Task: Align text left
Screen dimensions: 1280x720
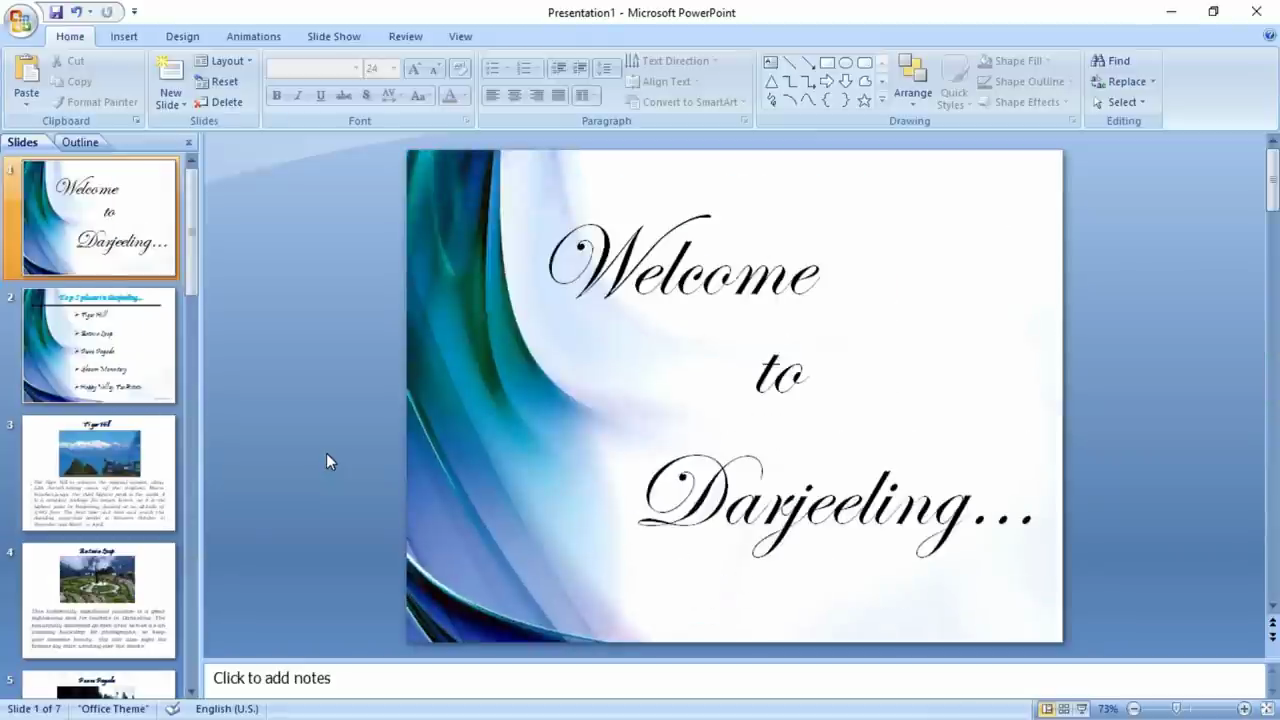Action: (492, 96)
